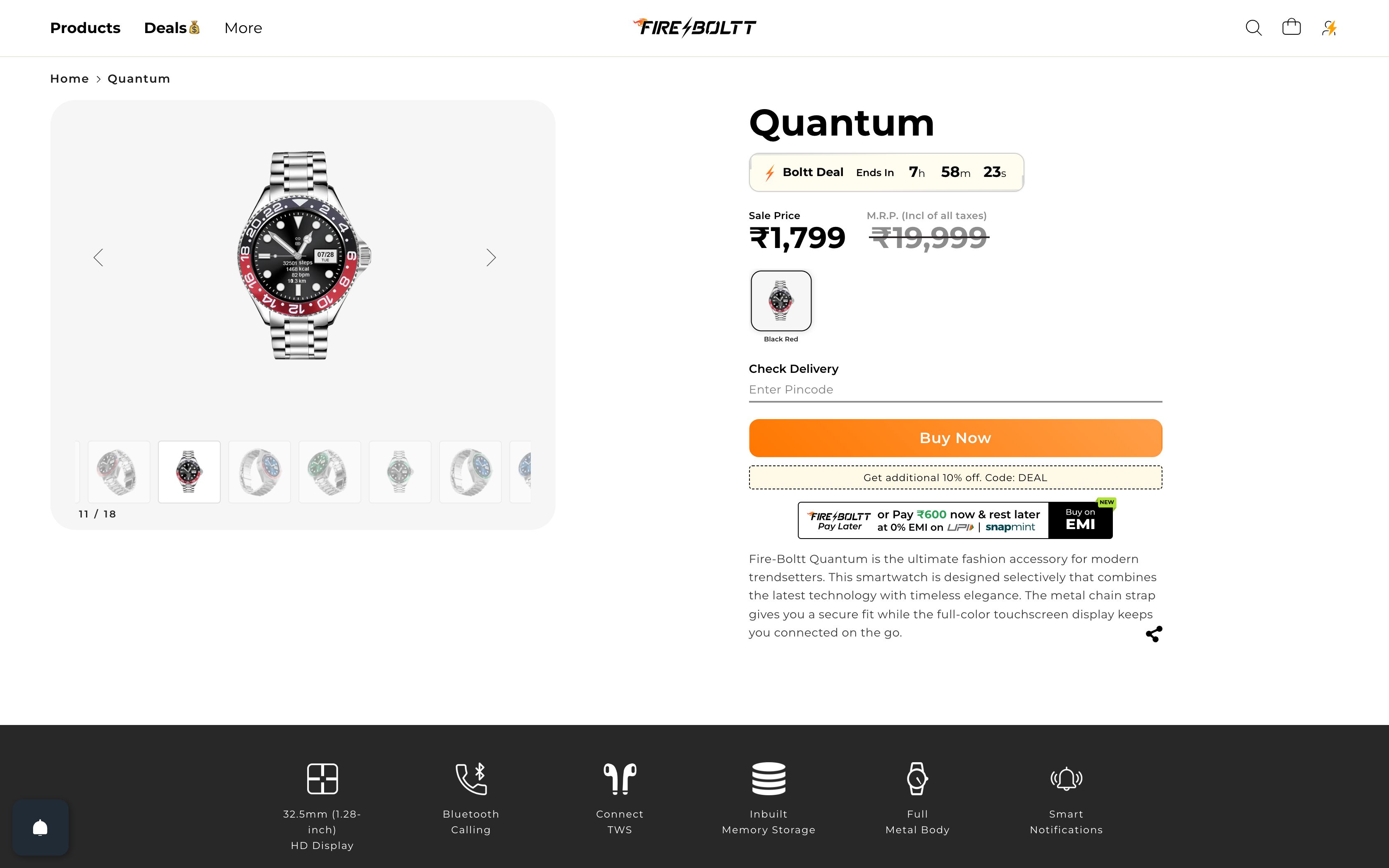
Task: Click the Connect TWS earbuds icon
Action: [619, 779]
